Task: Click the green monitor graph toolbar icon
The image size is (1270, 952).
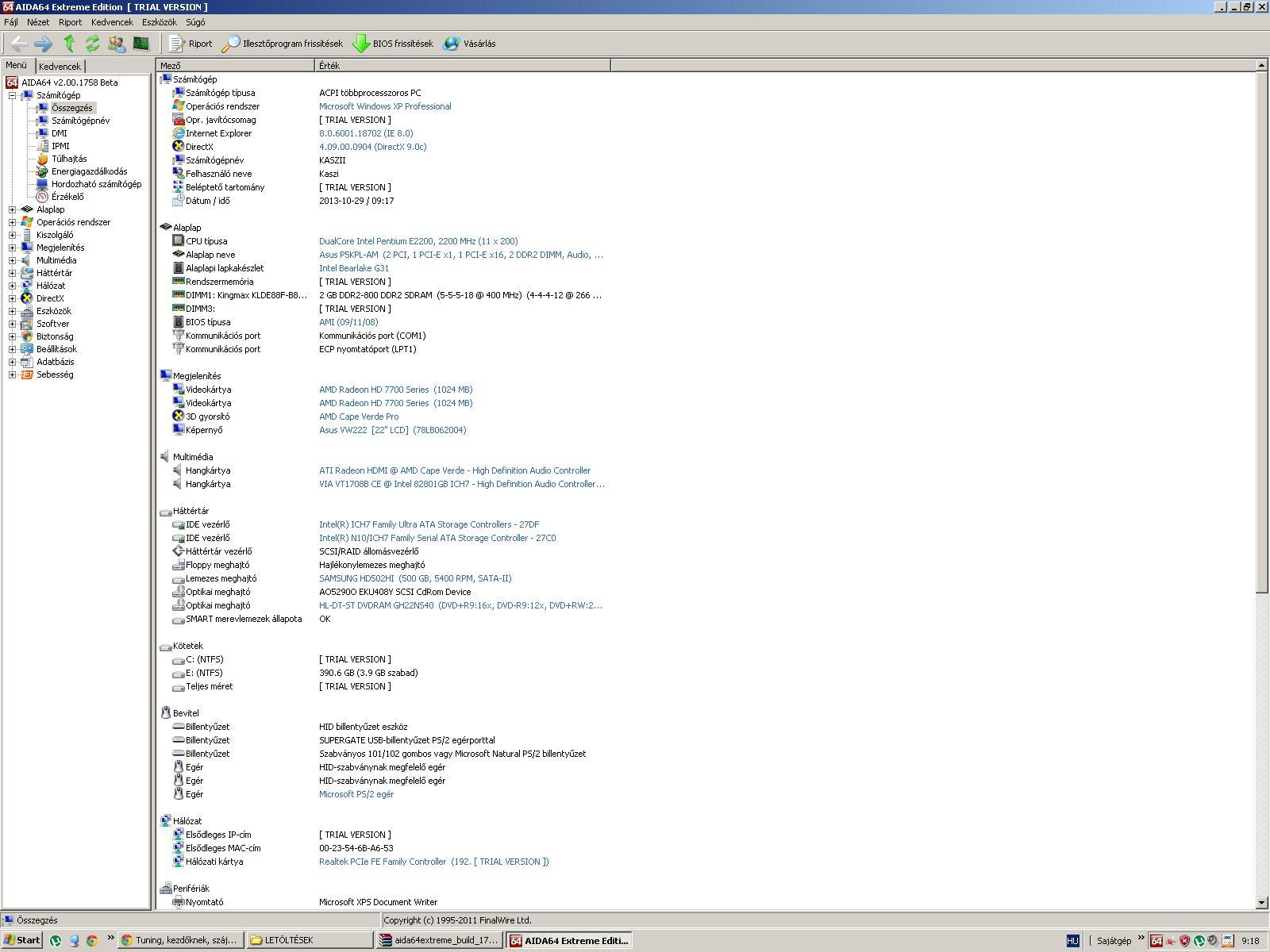Action: pos(141,44)
